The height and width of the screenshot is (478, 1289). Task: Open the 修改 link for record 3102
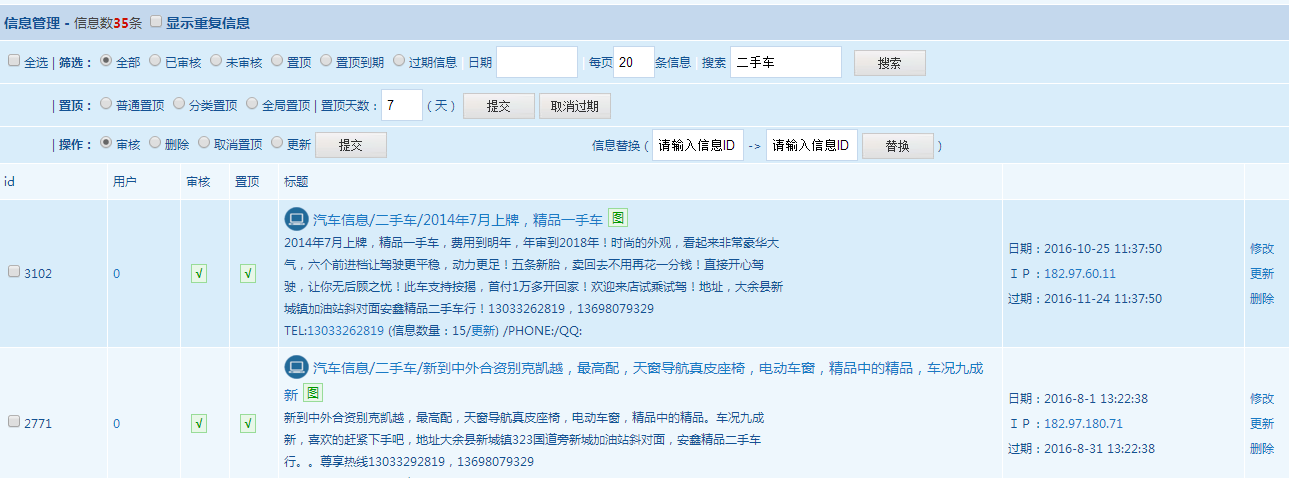coord(1261,249)
